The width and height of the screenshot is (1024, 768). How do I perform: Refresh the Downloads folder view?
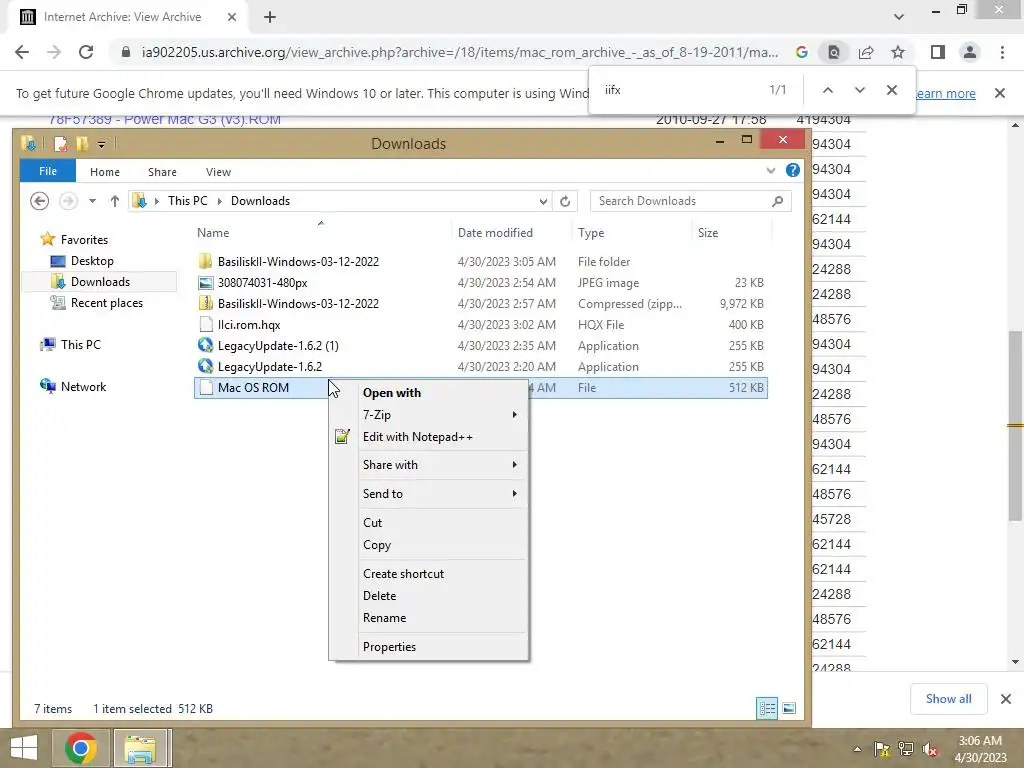[565, 201]
